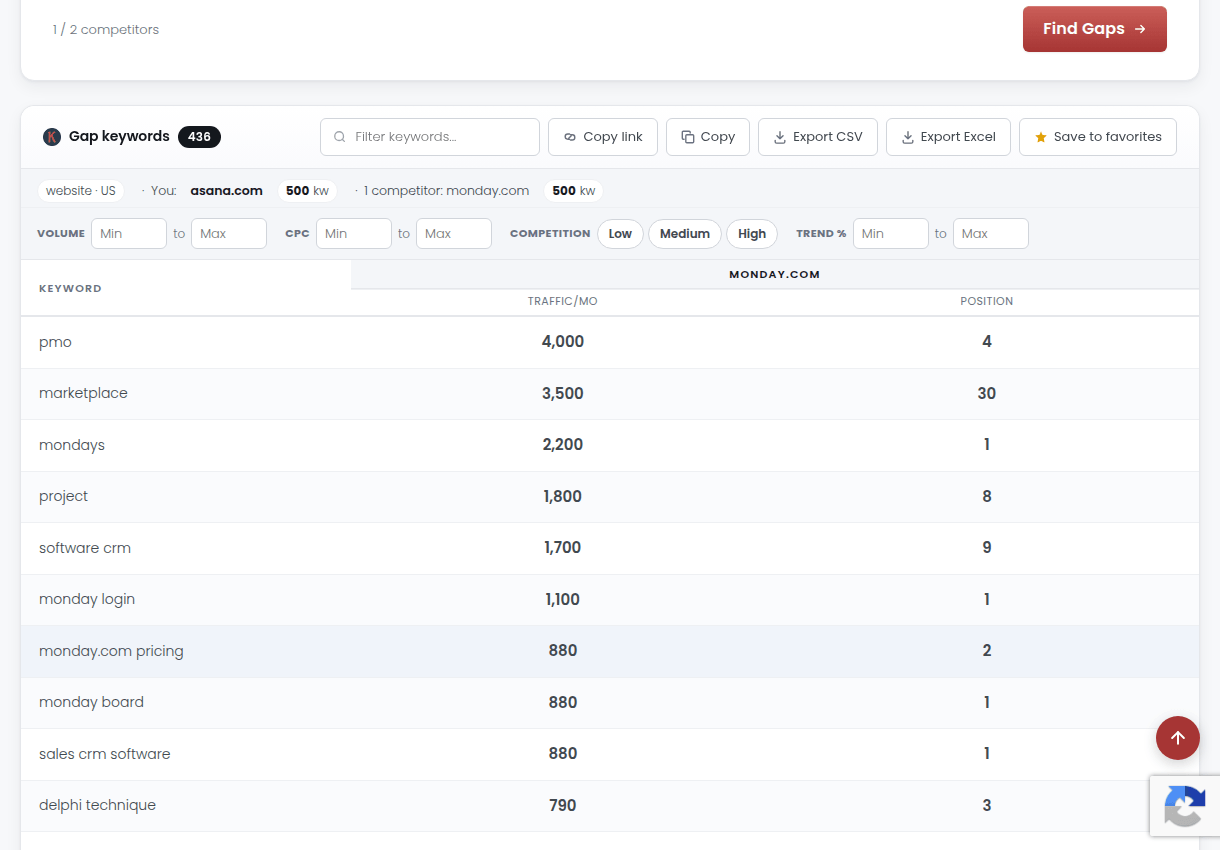The height and width of the screenshot is (850, 1220).
Task: Click the asana.com domain label
Action: (x=226, y=191)
